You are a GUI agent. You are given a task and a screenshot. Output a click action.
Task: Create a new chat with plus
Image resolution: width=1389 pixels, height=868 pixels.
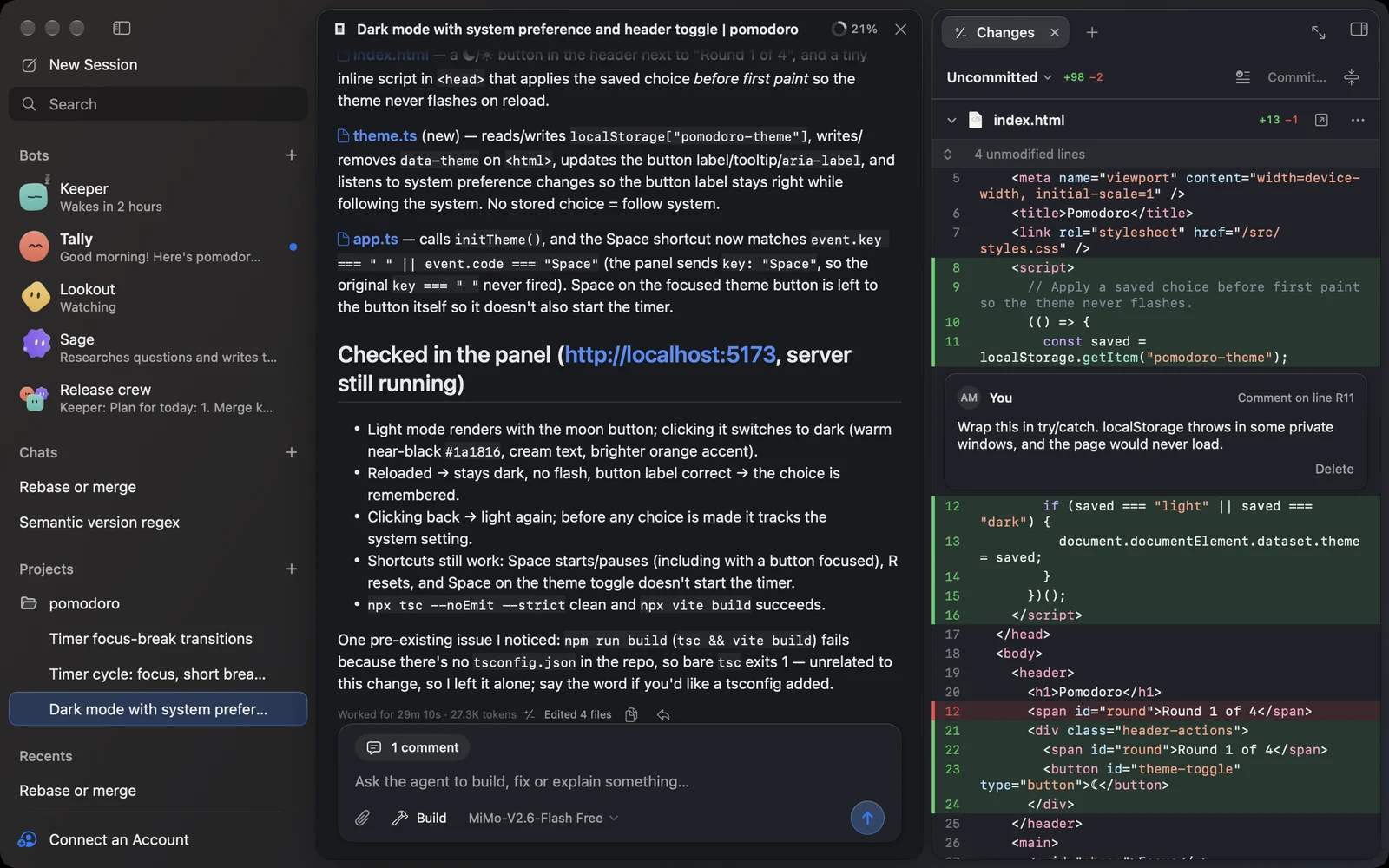292,452
